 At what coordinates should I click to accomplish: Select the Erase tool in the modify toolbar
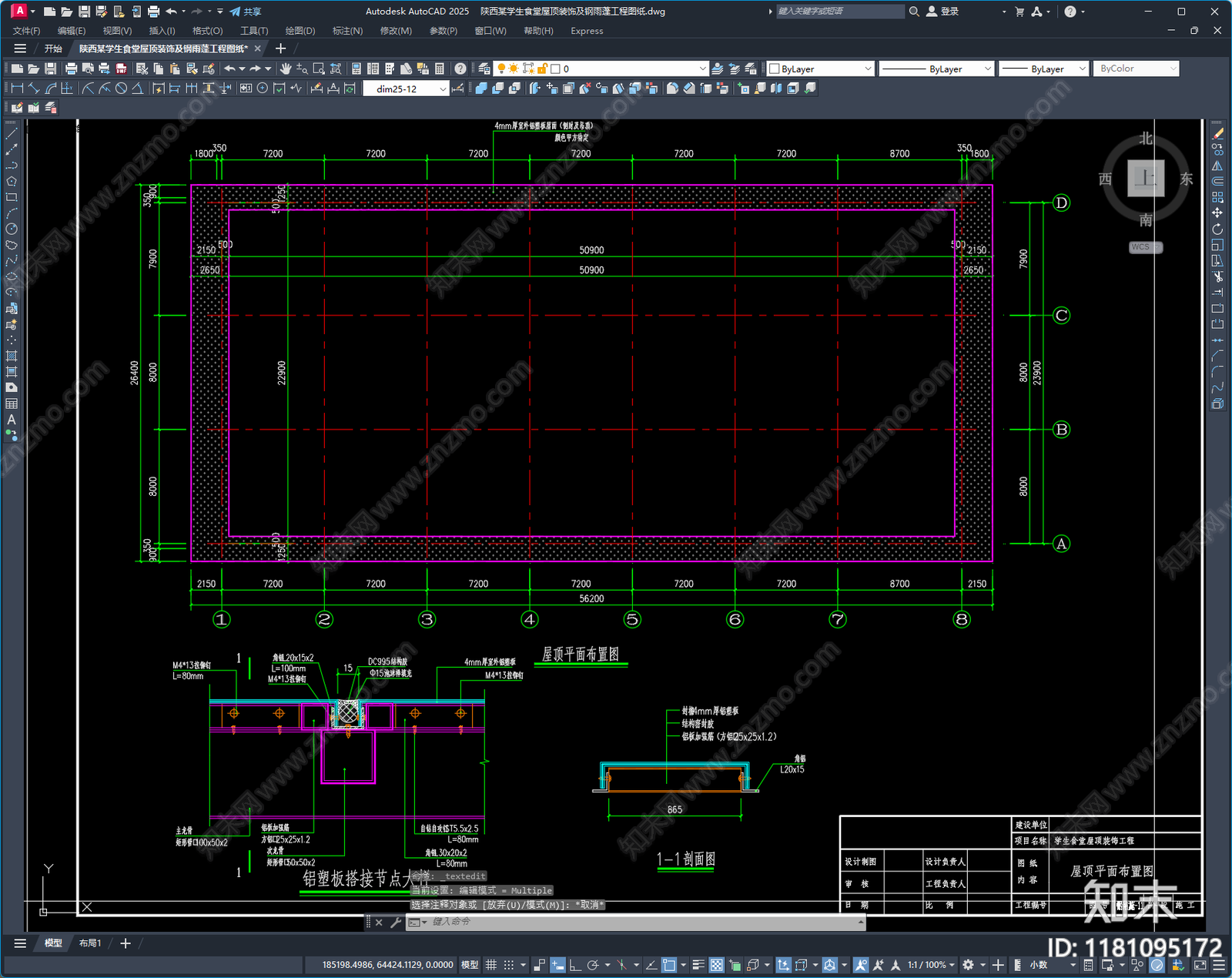[x=1217, y=134]
